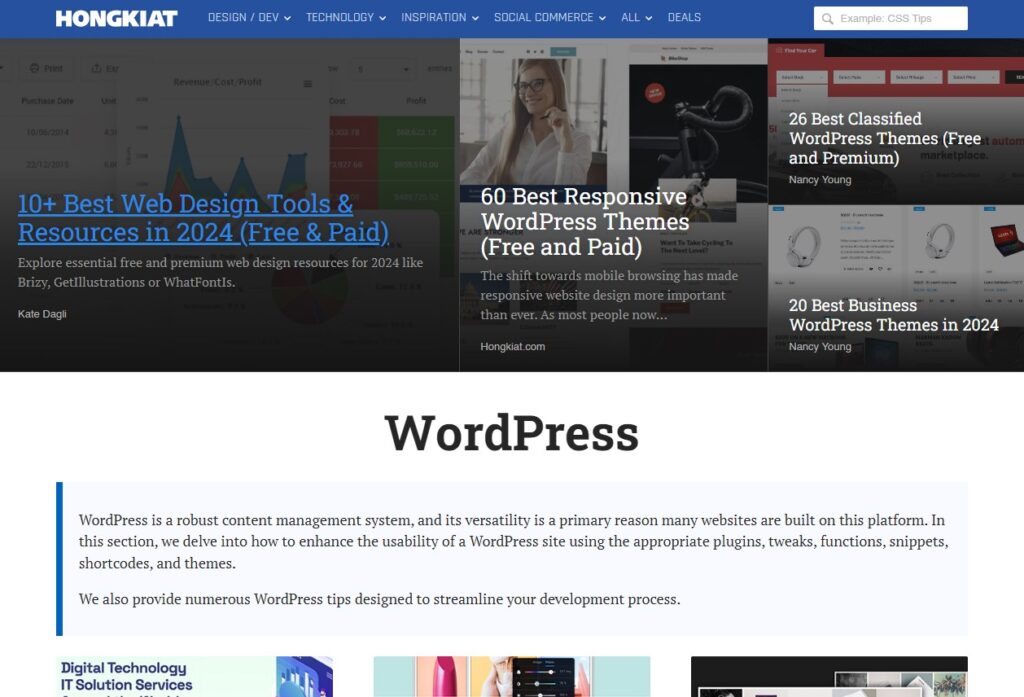
Task: Click the WordPress page heading
Action: pos(511,432)
